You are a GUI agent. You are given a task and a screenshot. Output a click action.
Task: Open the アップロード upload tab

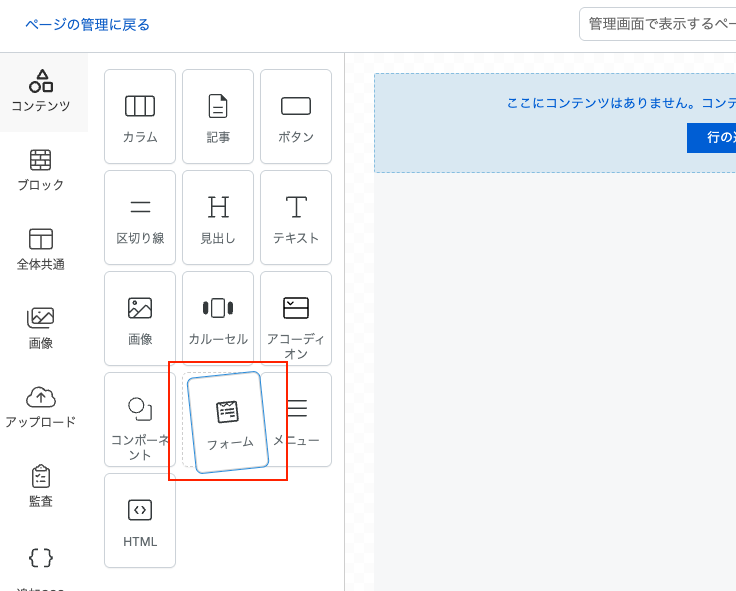(x=41, y=408)
